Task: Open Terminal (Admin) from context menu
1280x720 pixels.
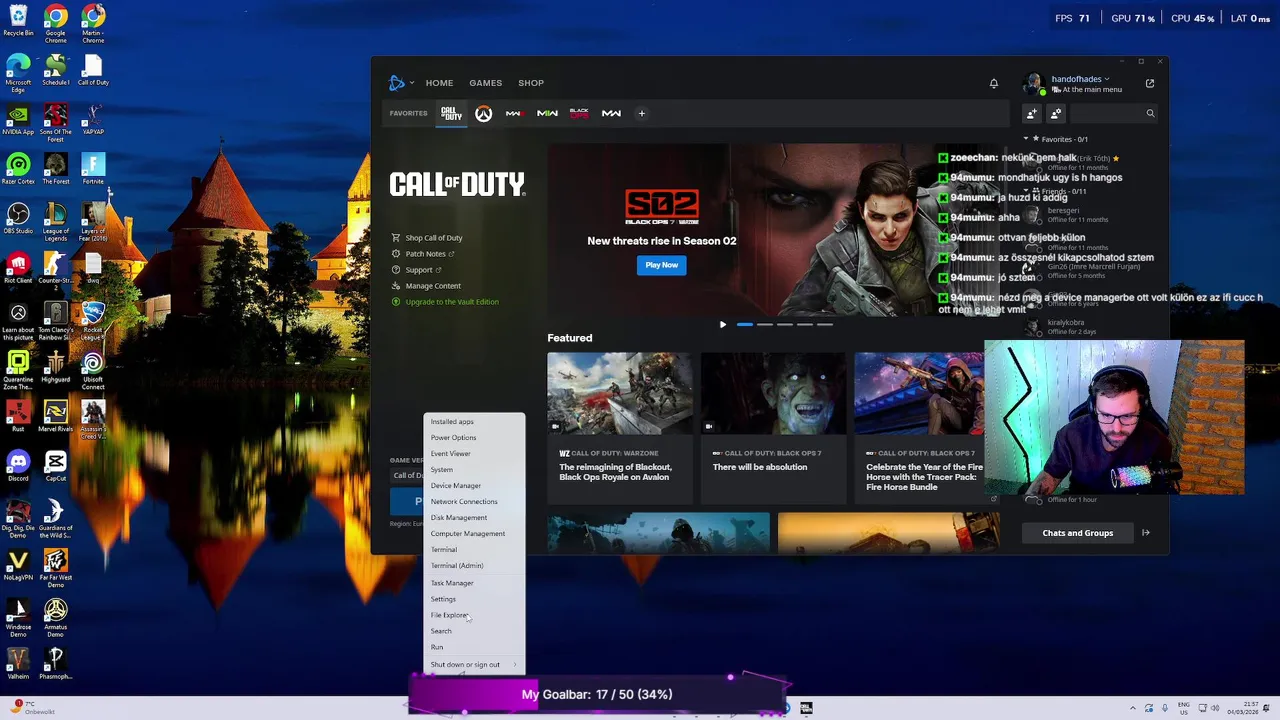Action: click(x=474, y=566)
